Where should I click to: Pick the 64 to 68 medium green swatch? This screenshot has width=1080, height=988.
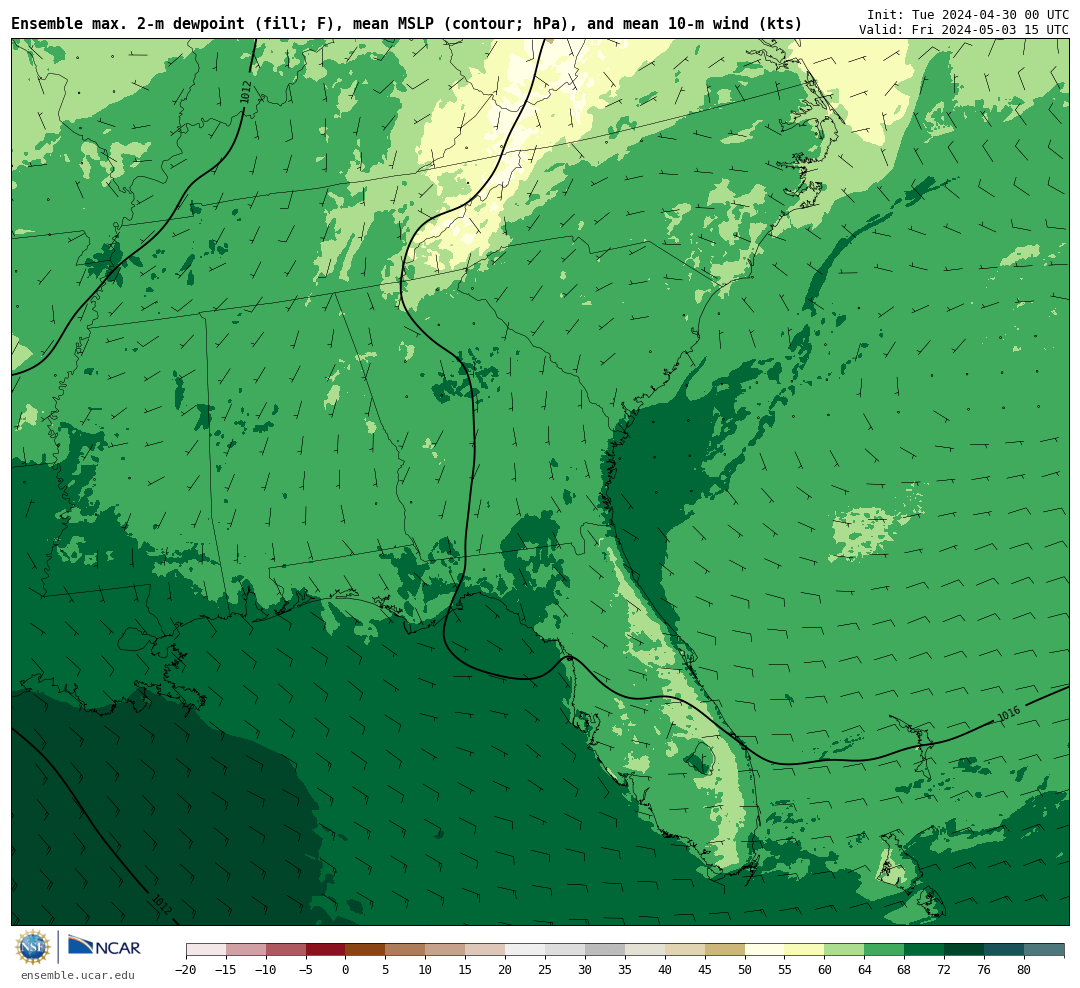(x=885, y=950)
